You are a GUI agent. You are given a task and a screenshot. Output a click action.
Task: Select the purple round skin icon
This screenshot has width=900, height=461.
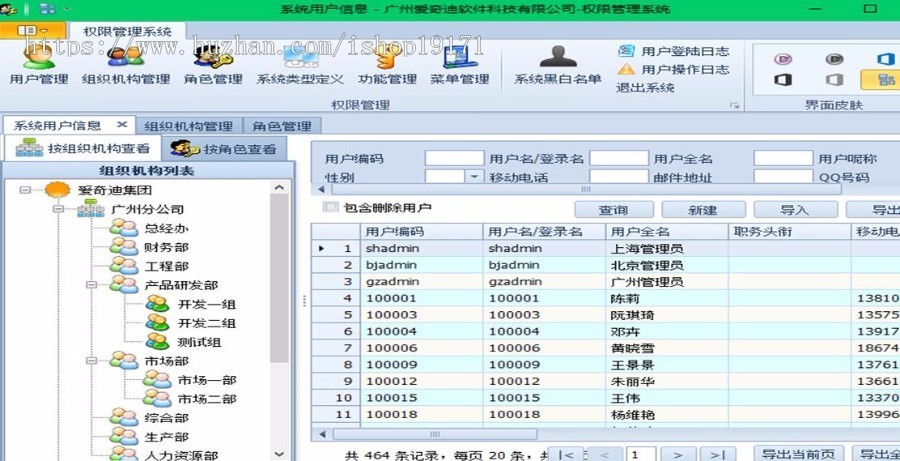[x=783, y=59]
